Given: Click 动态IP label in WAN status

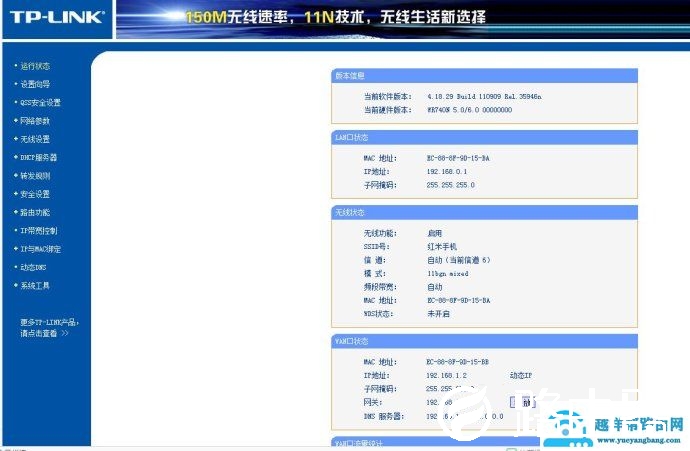Looking at the screenshot, I should tap(521, 376).
